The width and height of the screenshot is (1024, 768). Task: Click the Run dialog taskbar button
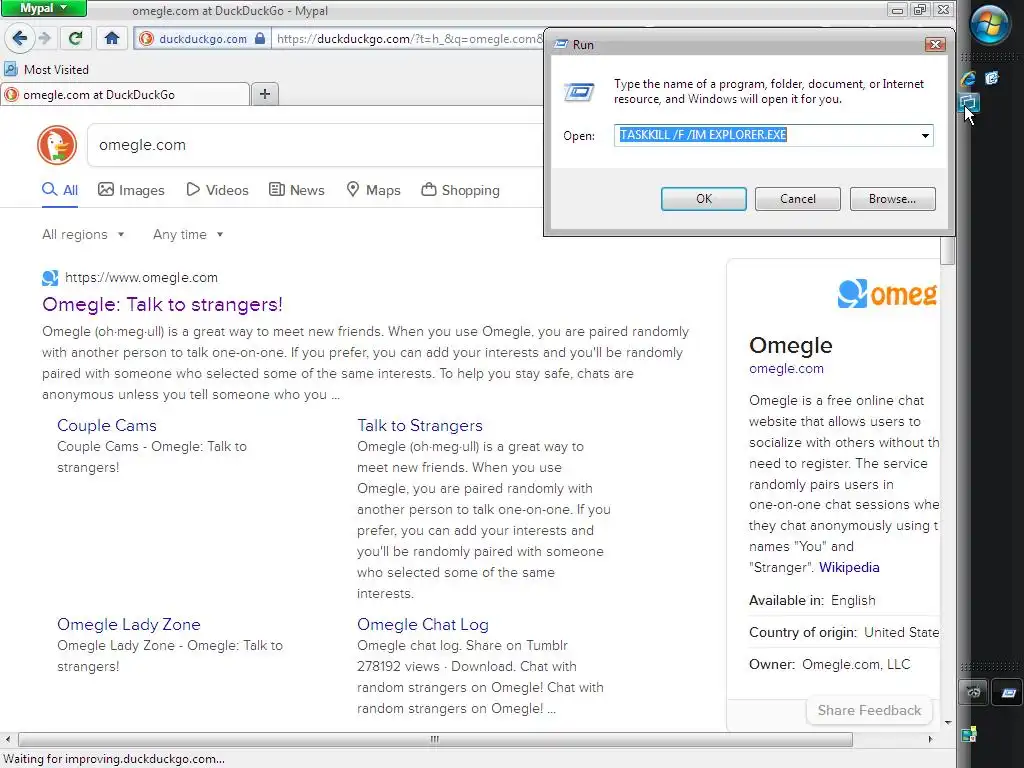(1008, 693)
